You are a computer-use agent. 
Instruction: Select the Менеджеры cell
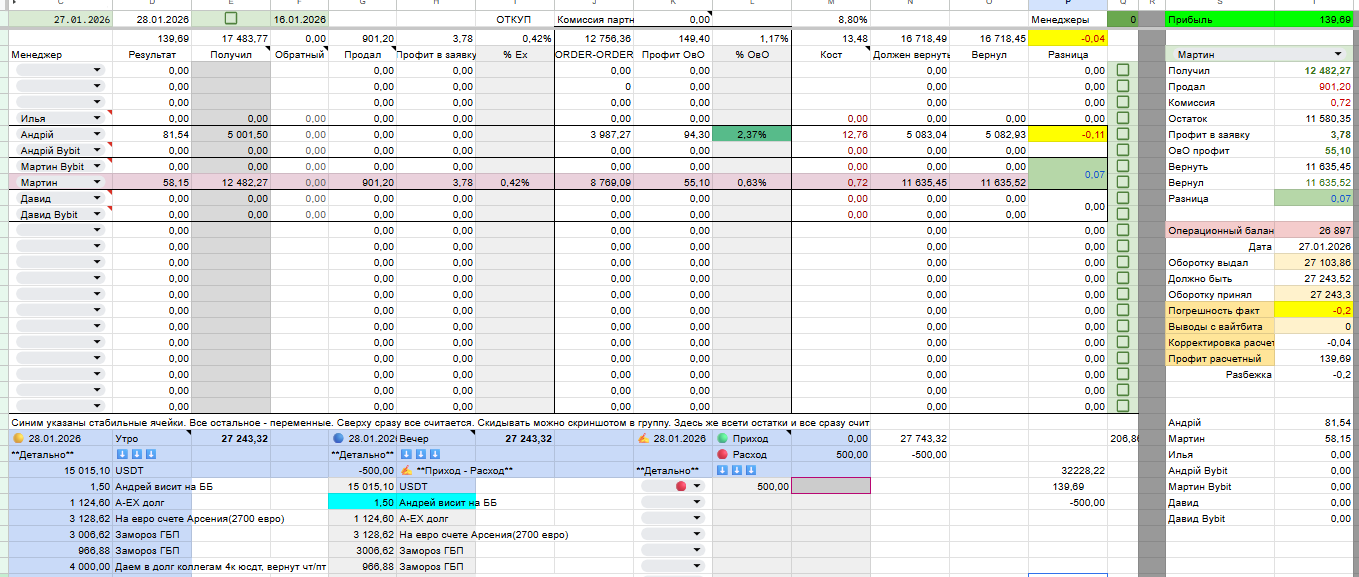point(1068,19)
